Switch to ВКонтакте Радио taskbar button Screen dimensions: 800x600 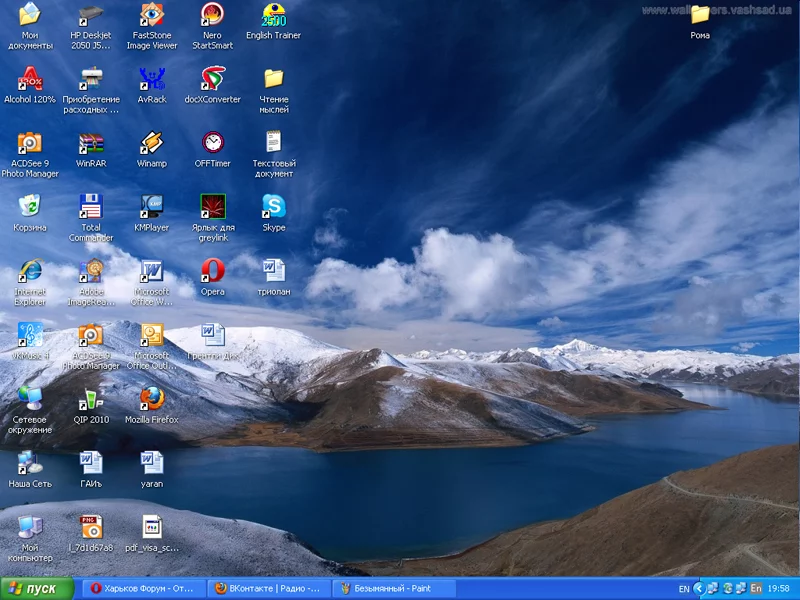point(268,589)
